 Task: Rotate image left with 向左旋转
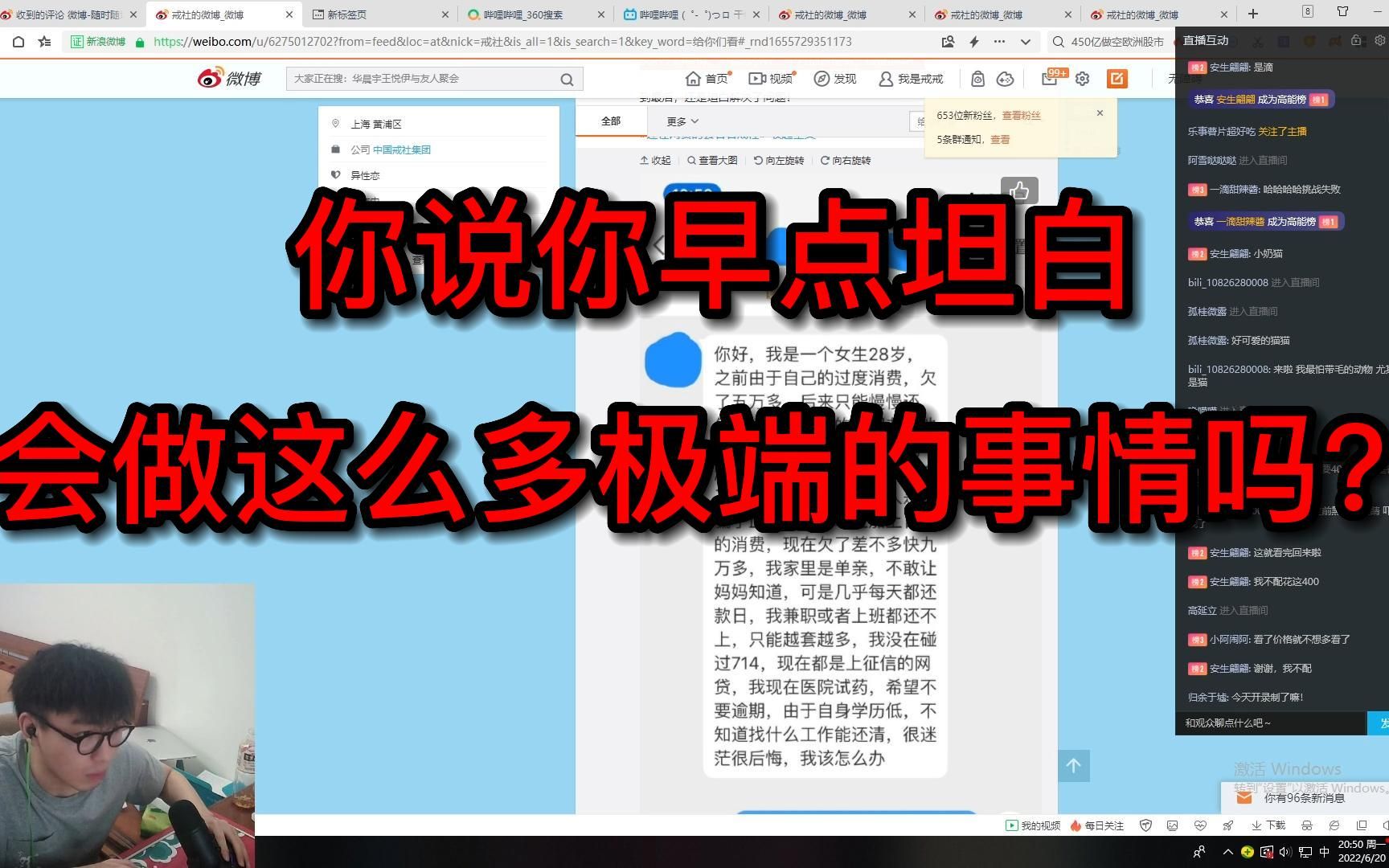[779, 161]
